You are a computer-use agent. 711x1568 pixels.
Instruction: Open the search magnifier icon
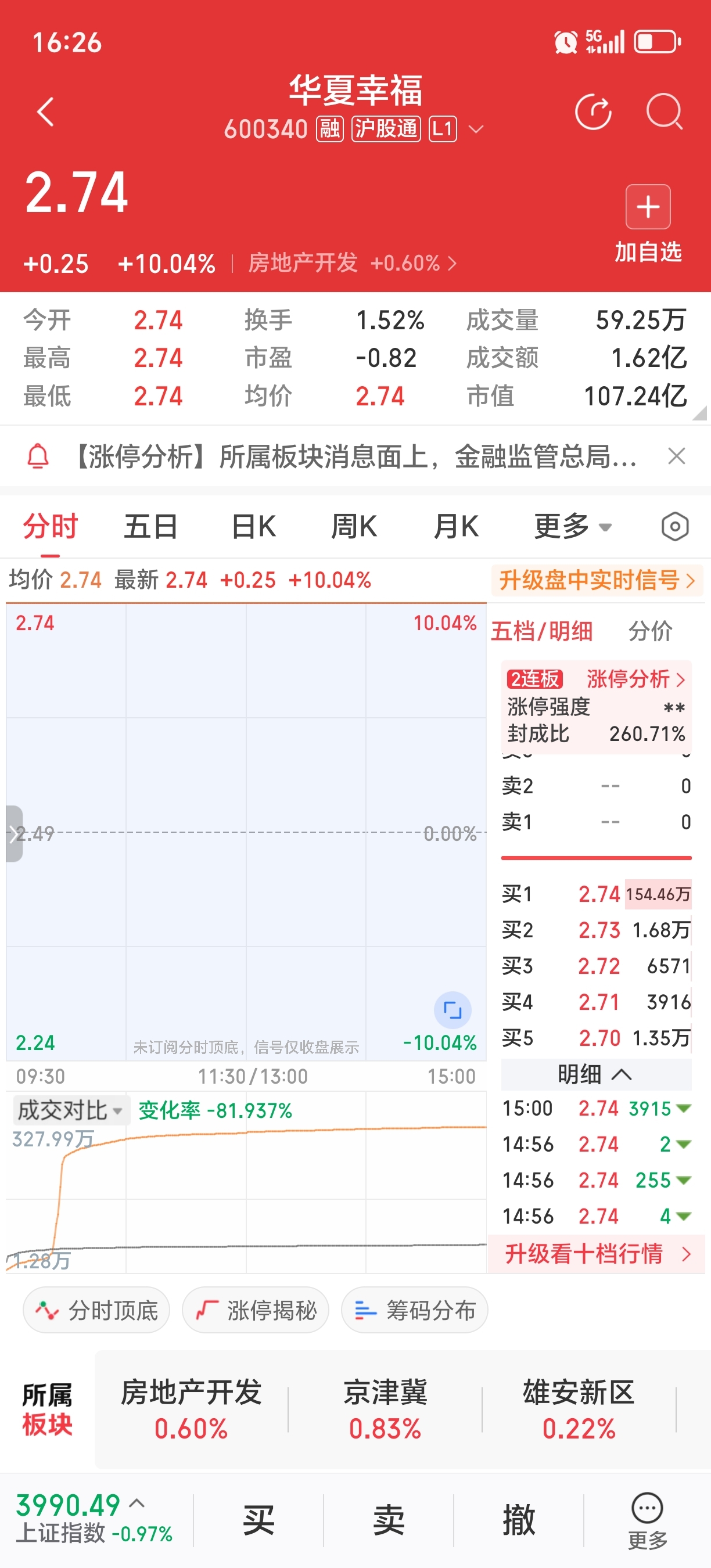664,112
